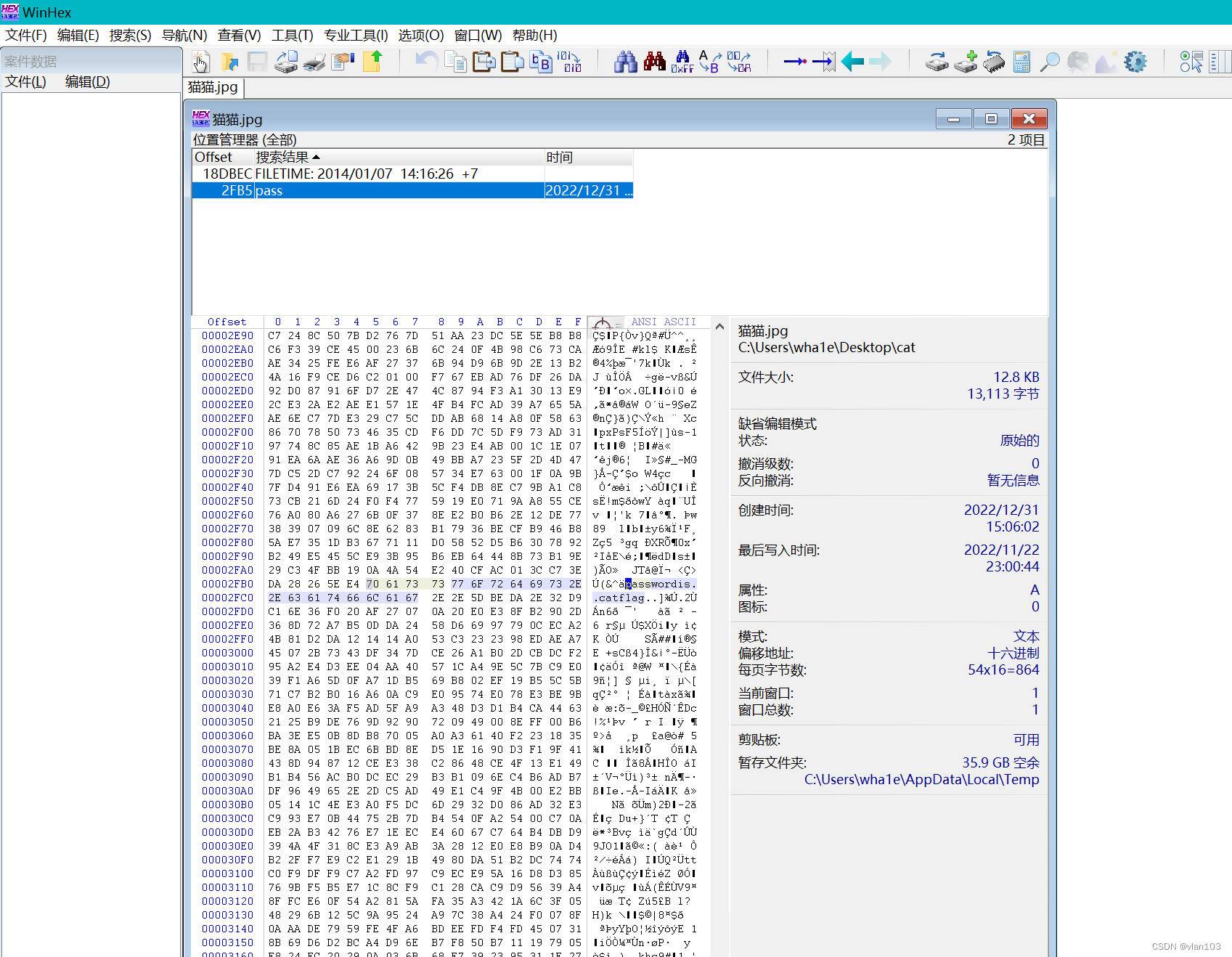Click offset label 00003000
Screen dimensions: 1232x957
pos(228,653)
